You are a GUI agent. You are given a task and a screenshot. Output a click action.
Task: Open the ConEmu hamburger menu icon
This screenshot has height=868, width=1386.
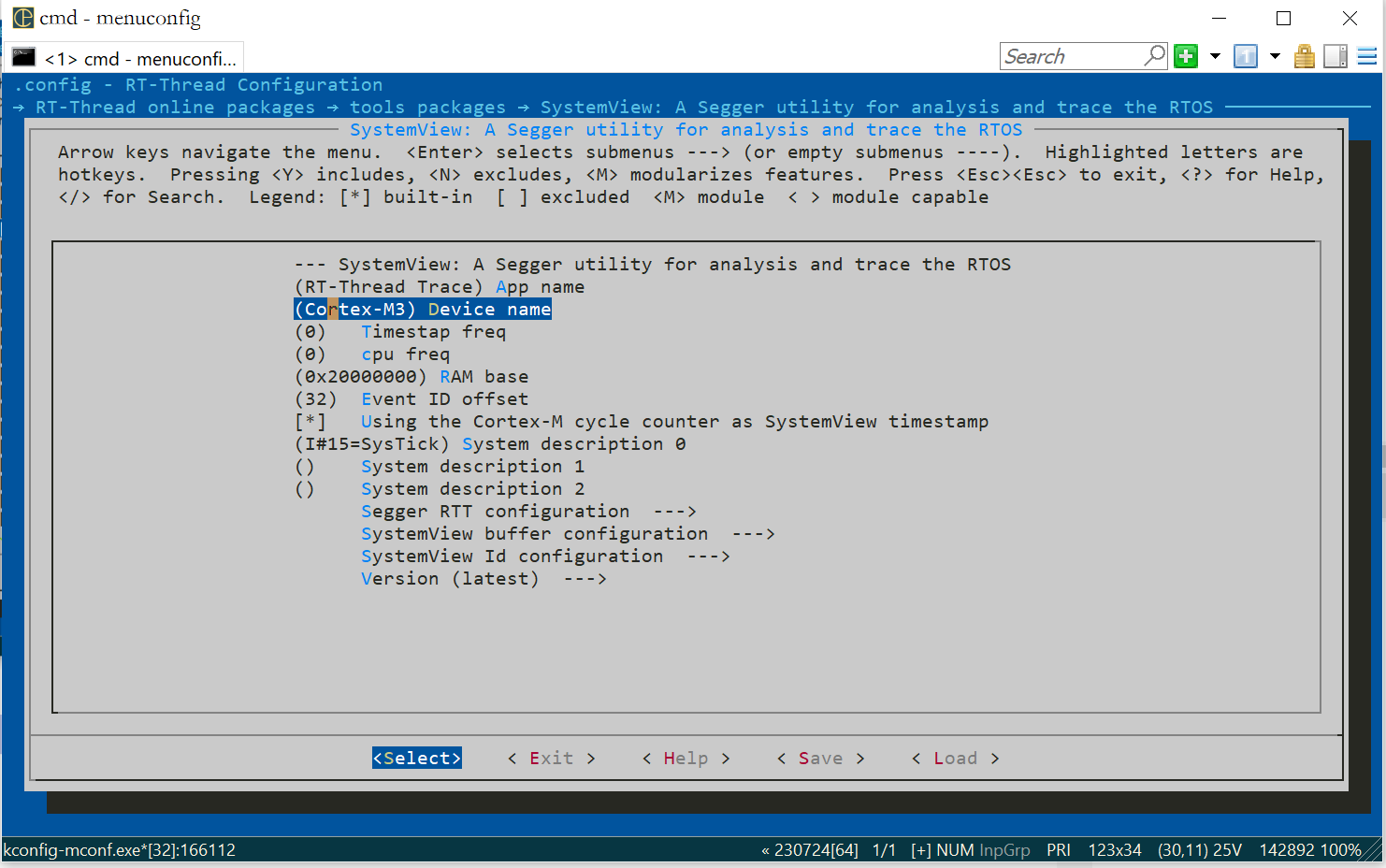point(1367,56)
